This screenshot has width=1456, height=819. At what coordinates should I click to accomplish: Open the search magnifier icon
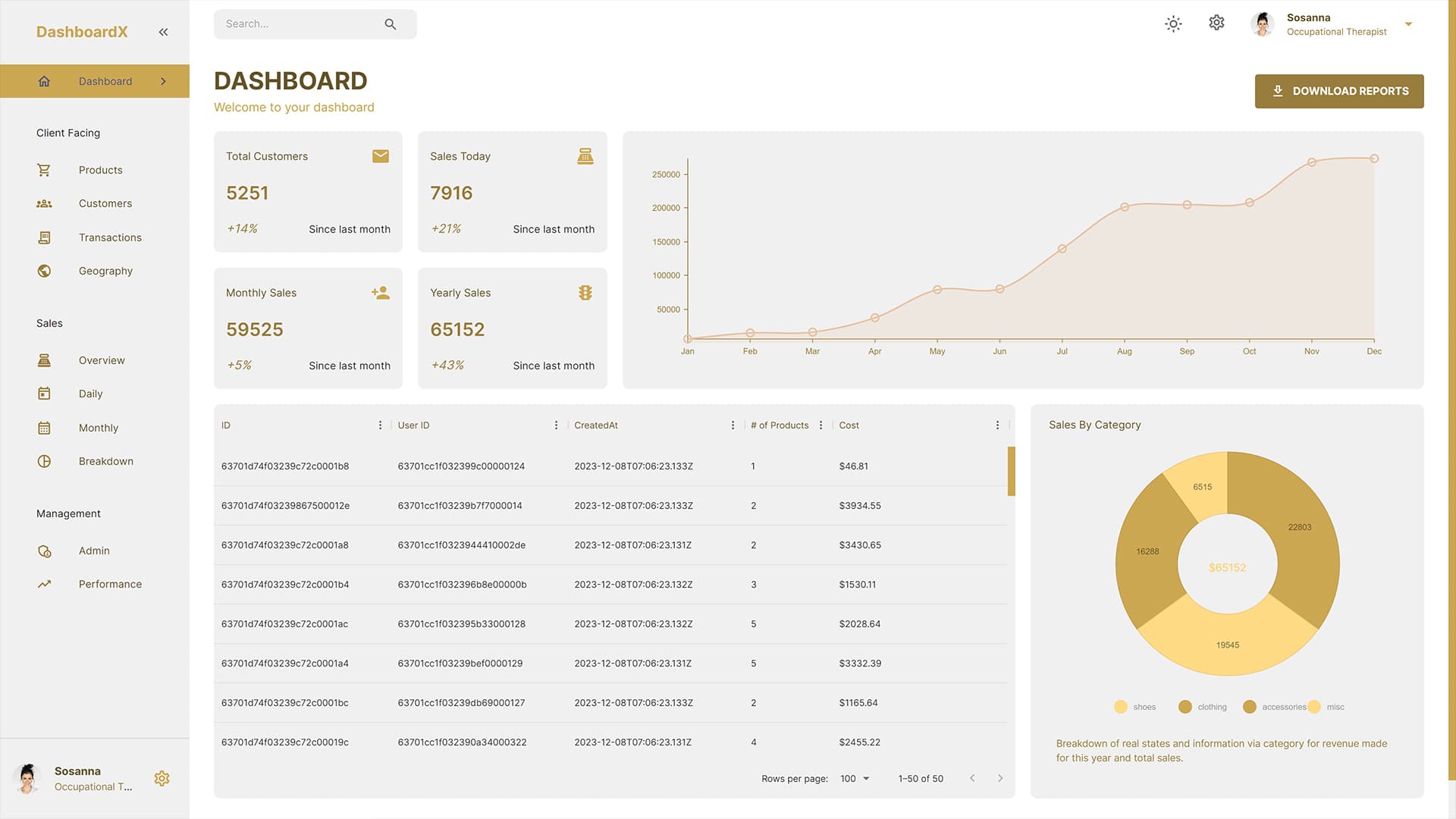pos(390,24)
